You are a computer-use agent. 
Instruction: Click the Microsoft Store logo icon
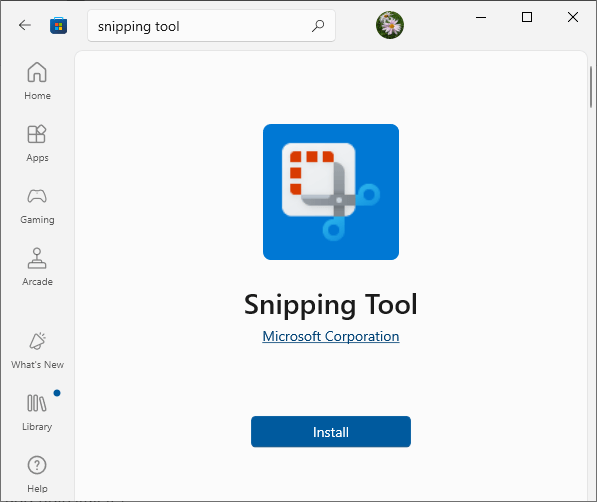click(x=58, y=26)
